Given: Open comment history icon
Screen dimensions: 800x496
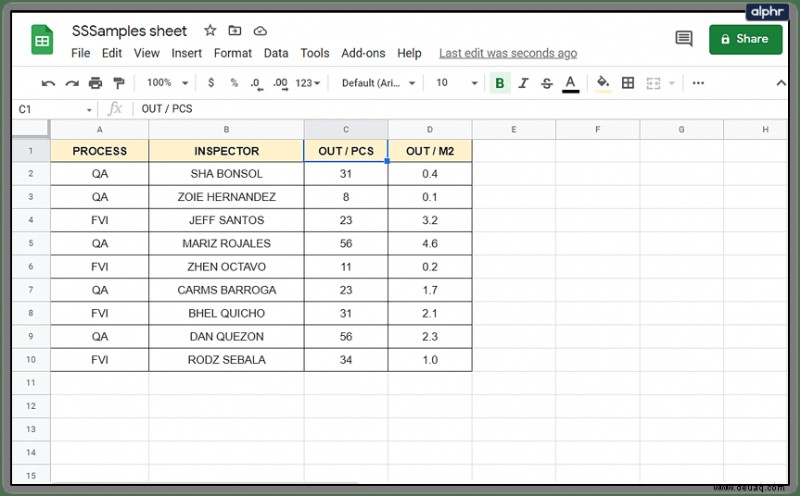Looking at the screenshot, I should (684, 39).
